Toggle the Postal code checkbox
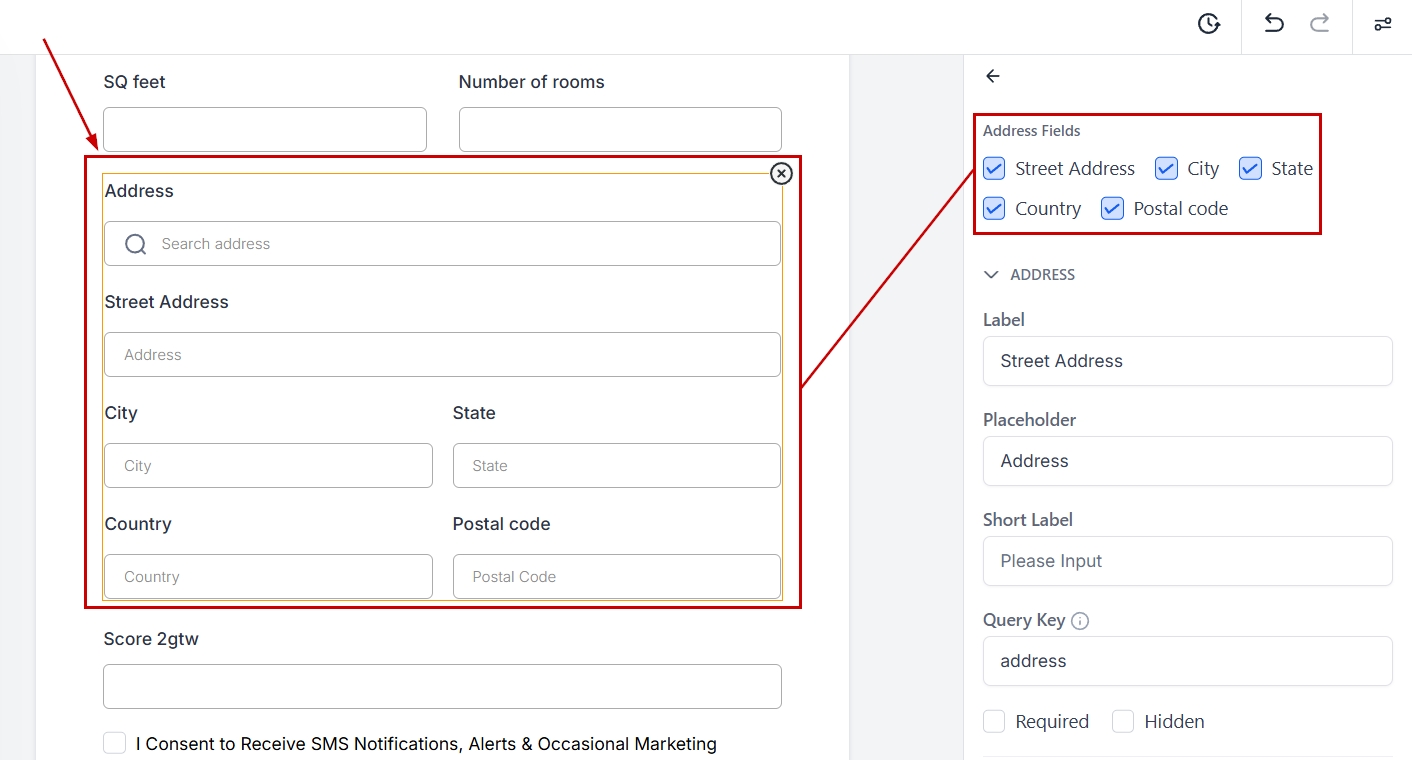1412x760 pixels. [x=1112, y=208]
